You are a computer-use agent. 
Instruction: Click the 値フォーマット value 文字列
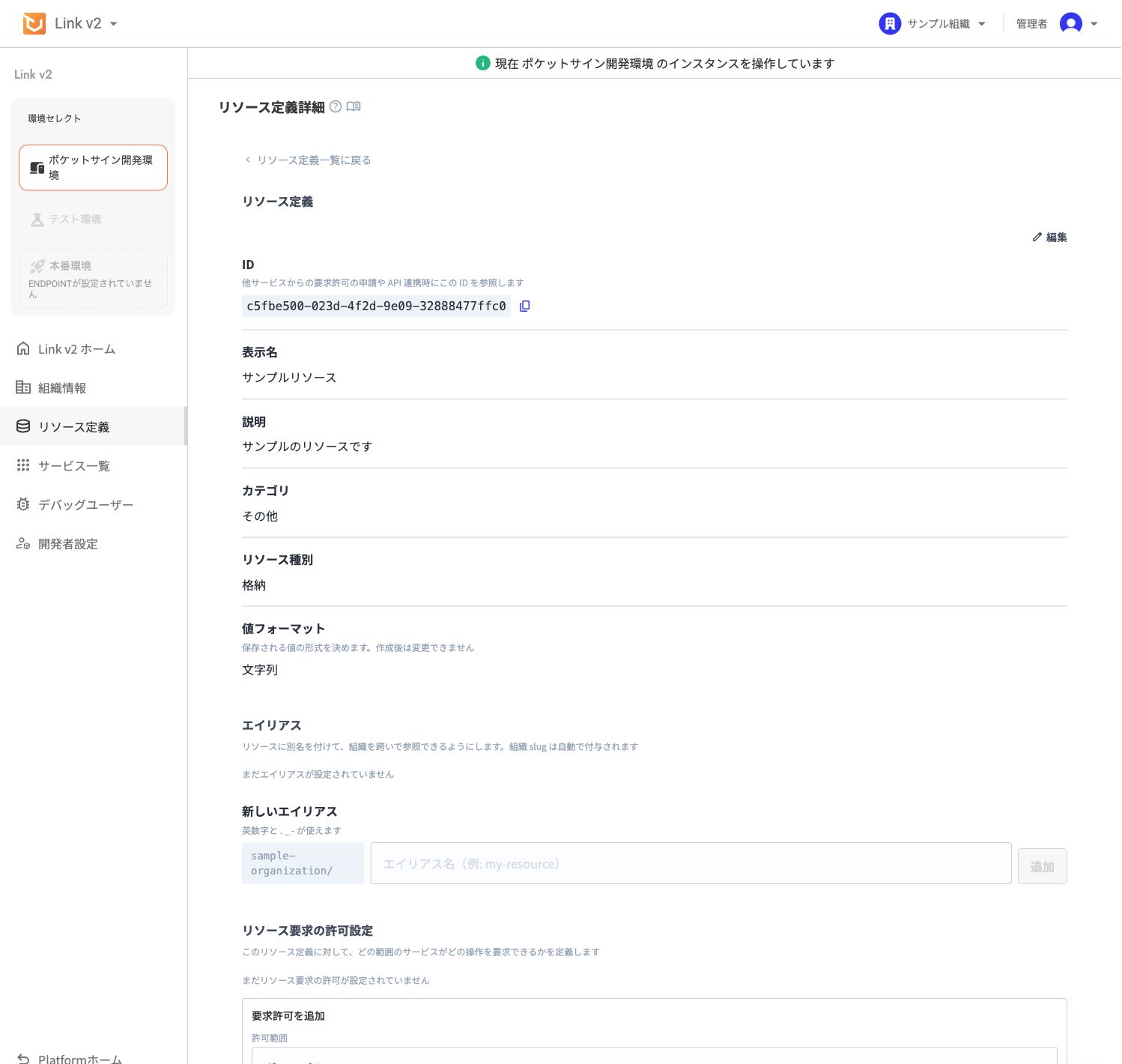click(x=260, y=670)
